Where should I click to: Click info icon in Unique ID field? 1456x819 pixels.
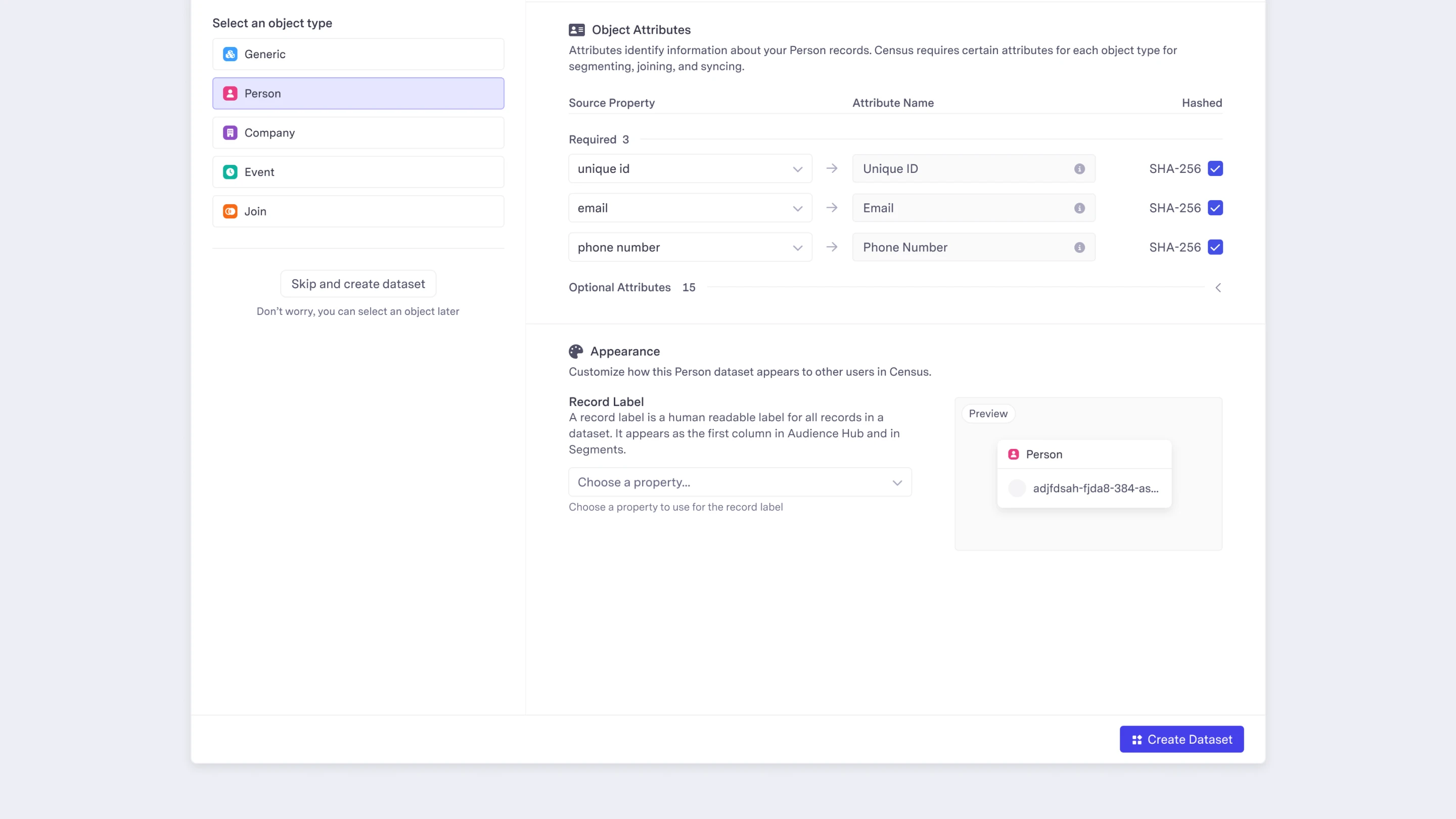pyautogui.click(x=1079, y=169)
